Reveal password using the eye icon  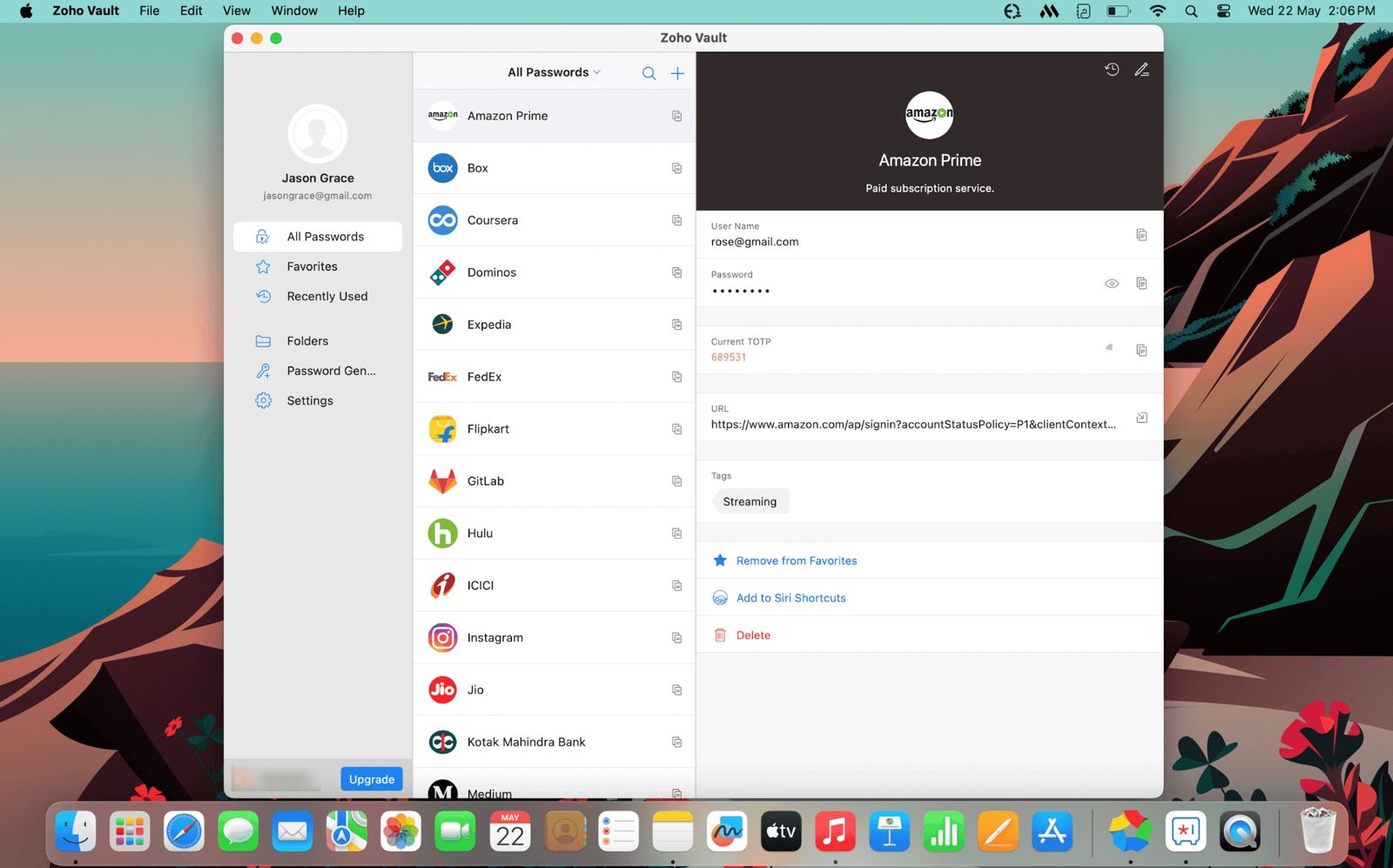[1112, 284]
